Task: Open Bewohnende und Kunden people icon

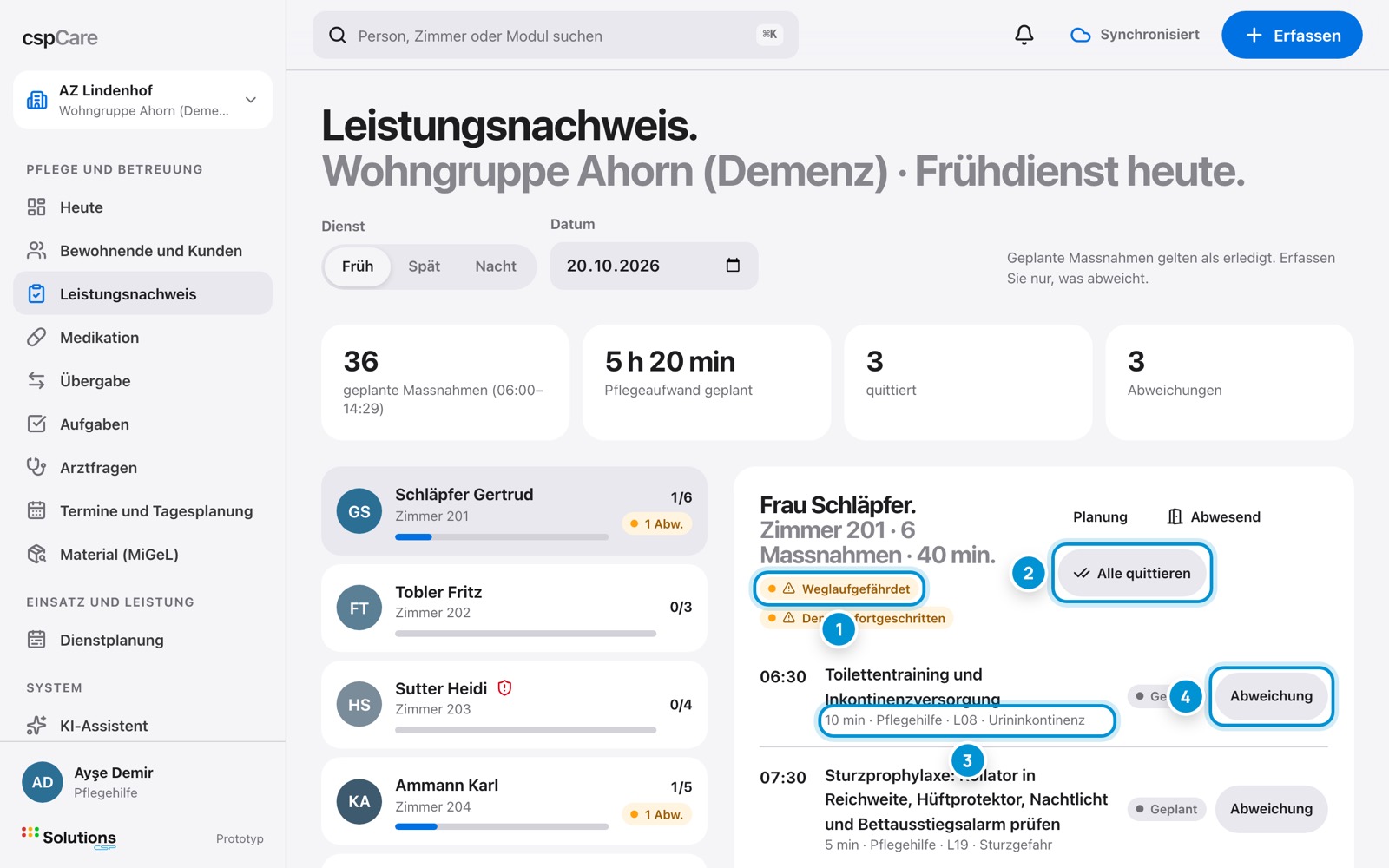Action: click(x=36, y=250)
